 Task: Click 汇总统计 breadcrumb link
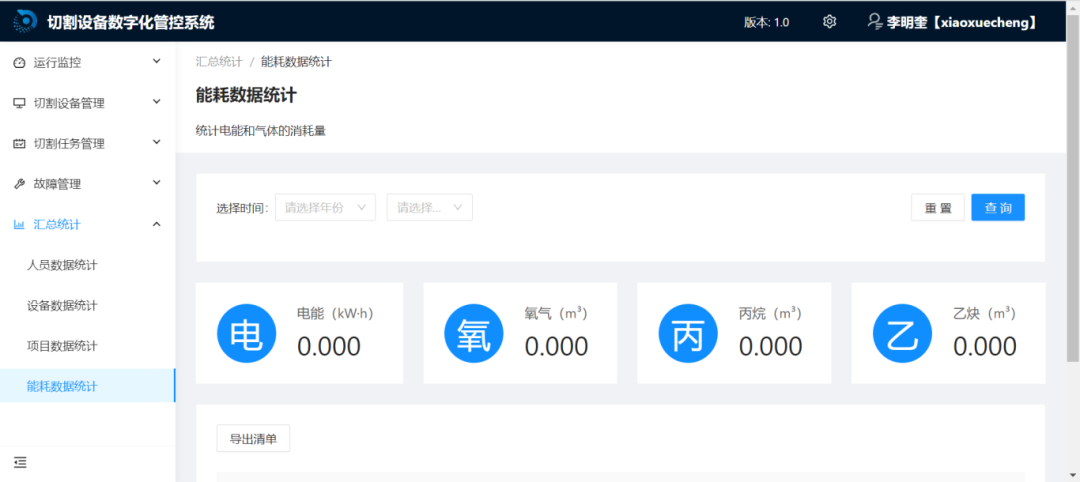219,62
